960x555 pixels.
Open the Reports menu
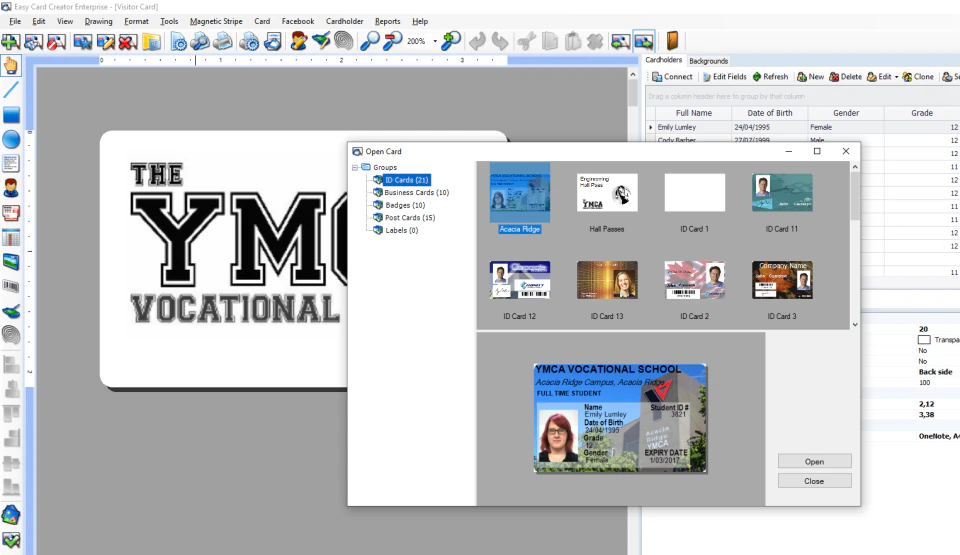[x=388, y=21]
